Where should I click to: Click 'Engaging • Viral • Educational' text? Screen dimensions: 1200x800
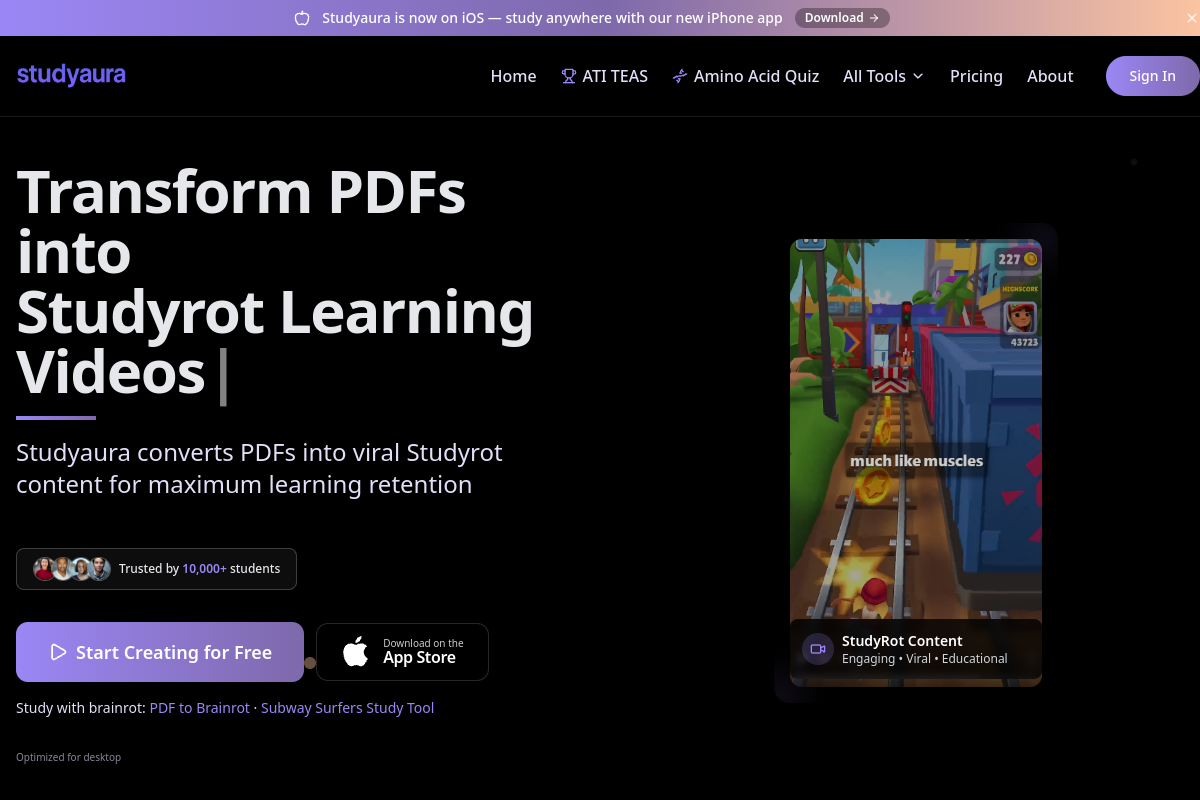pos(925,659)
